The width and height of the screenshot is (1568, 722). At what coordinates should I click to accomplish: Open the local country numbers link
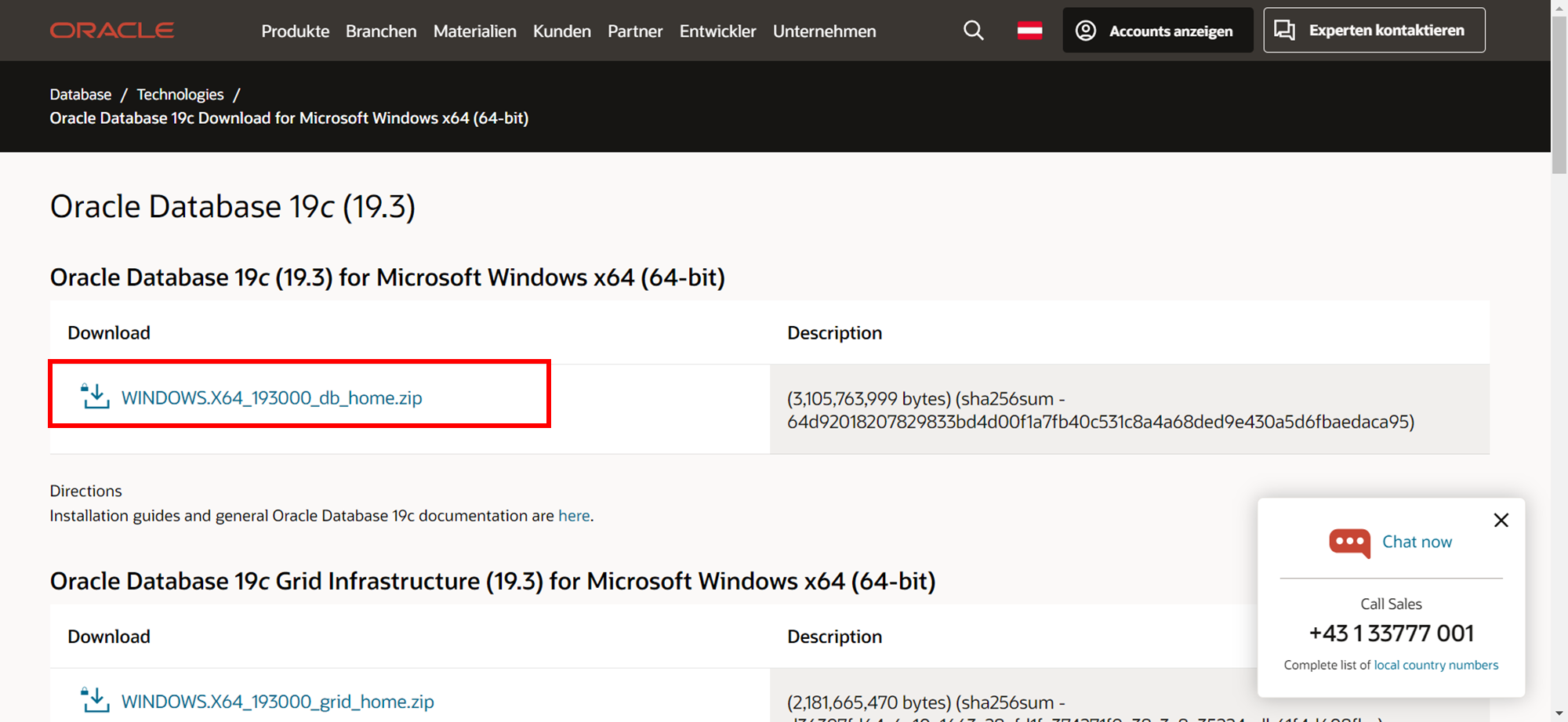click(x=1436, y=665)
